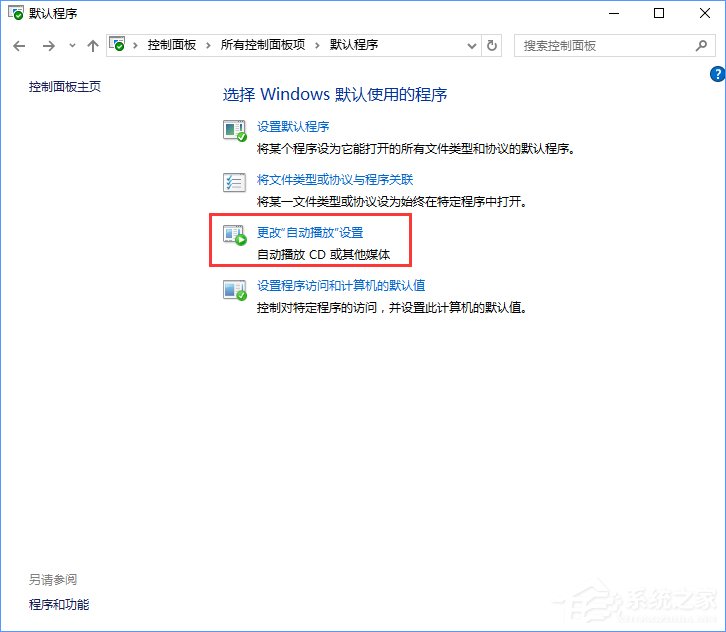Open the 设置默认程序 link
Image resolution: width=726 pixels, height=632 pixels.
pos(293,126)
